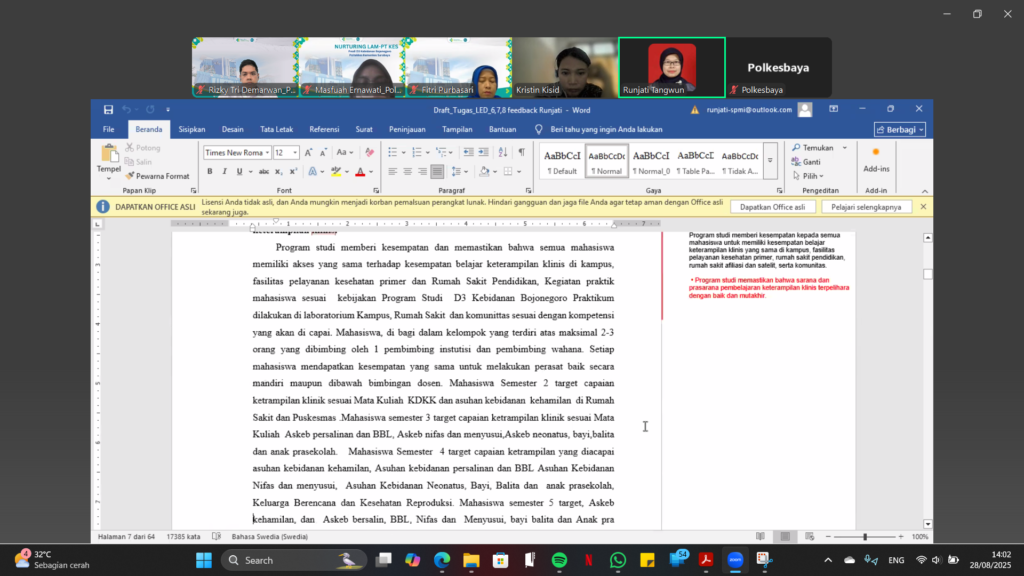Switch to the Tata Letak tab

276,129
